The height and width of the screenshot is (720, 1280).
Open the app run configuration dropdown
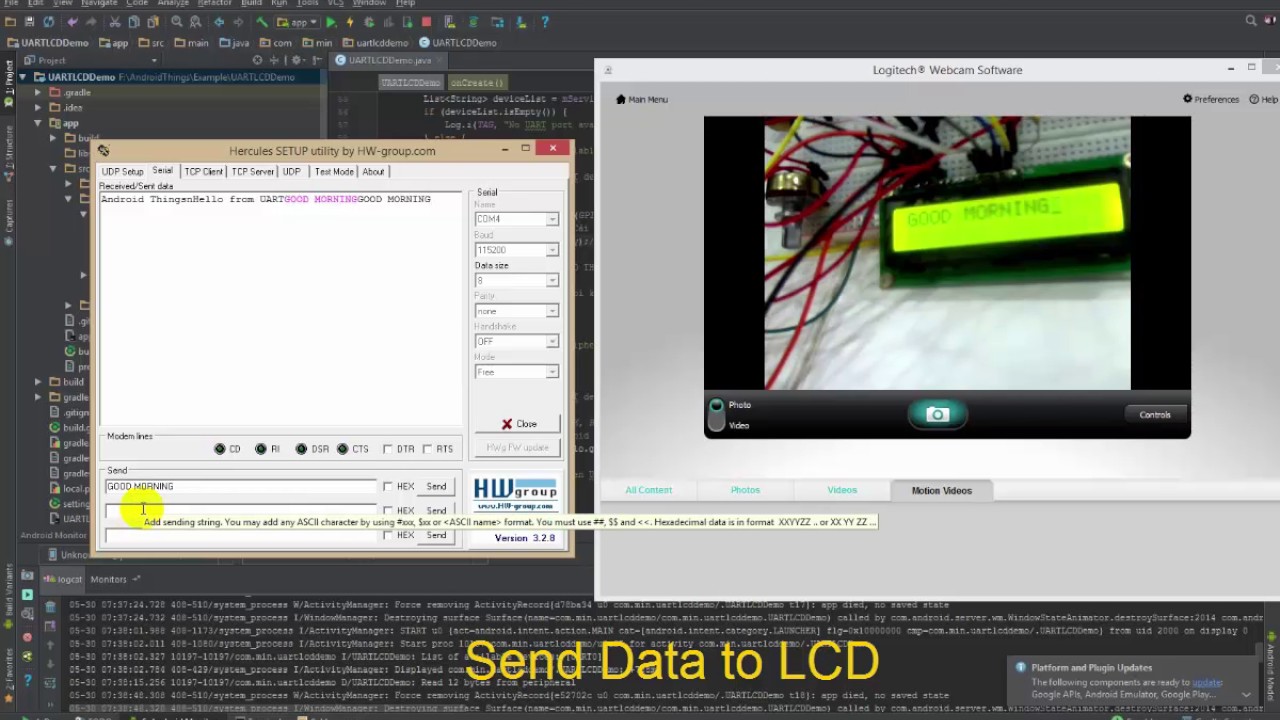click(297, 22)
